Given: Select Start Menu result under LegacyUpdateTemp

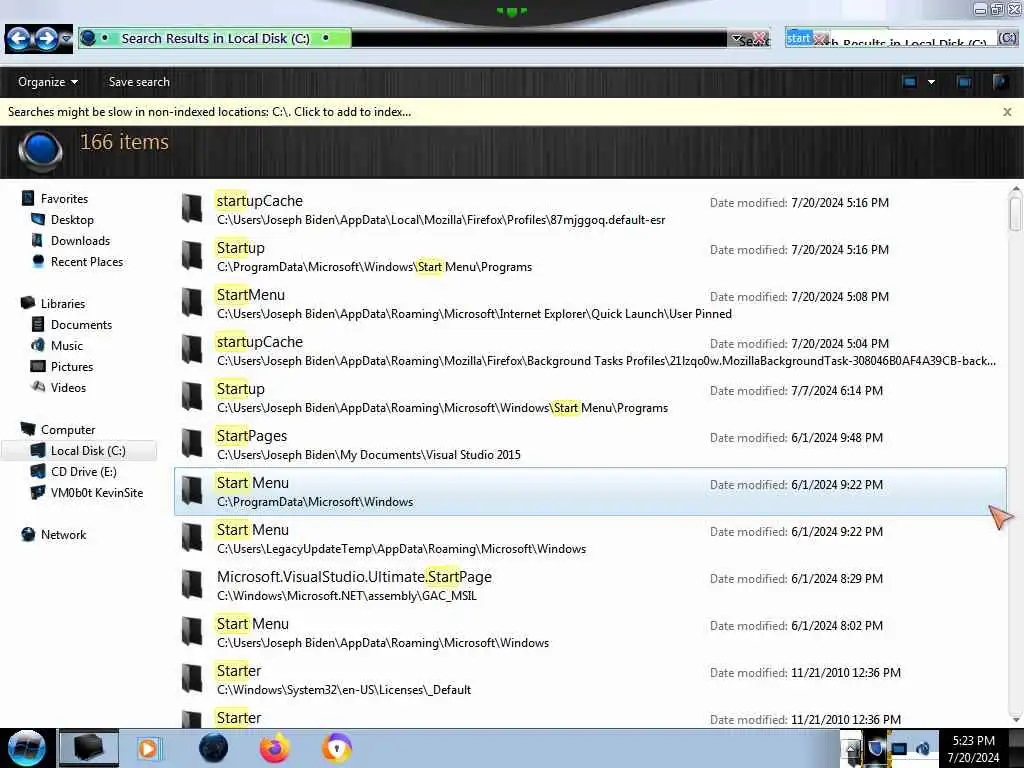Looking at the screenshot, I should pyautogui.click(x=590, y=538).
